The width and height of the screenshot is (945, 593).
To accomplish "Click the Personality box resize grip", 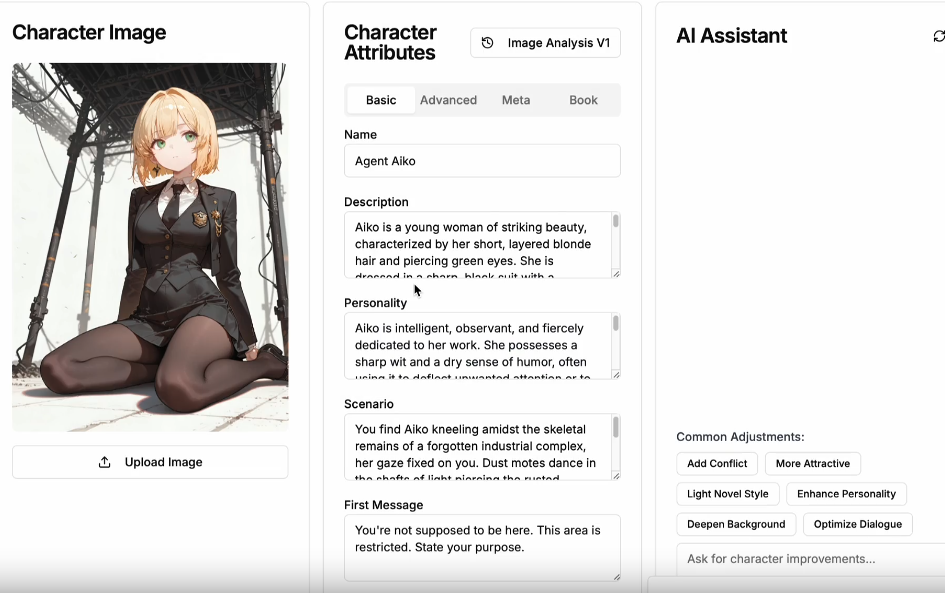I will pos(616,374).
